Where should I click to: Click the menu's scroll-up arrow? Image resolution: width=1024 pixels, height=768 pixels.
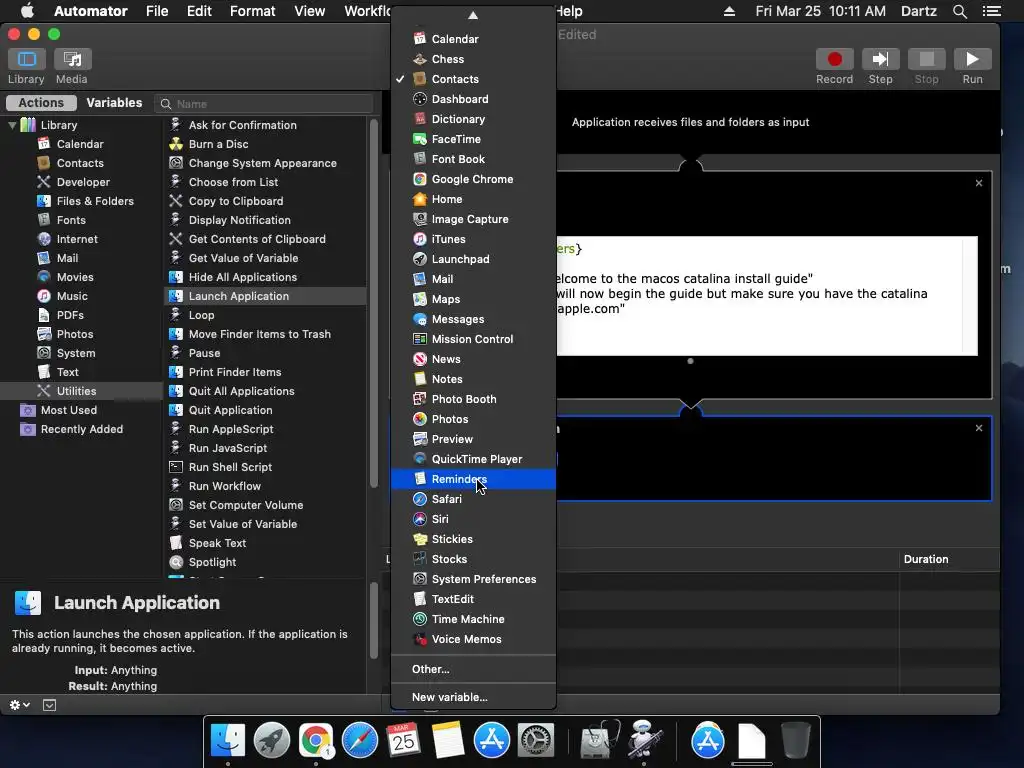473,15
